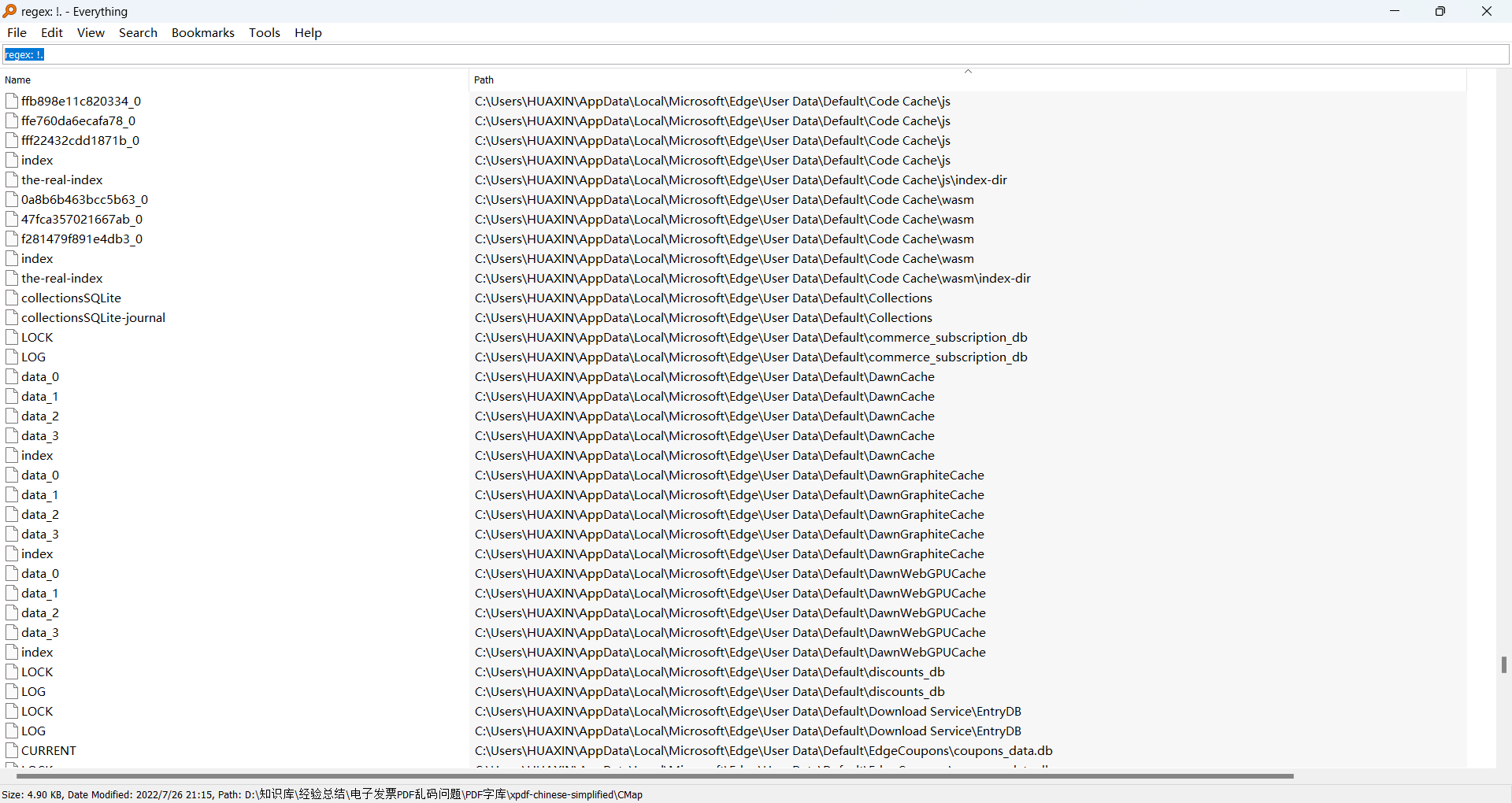Click the icon of LOCK in discounts_db
The image size is (1512, 803).
12,672
